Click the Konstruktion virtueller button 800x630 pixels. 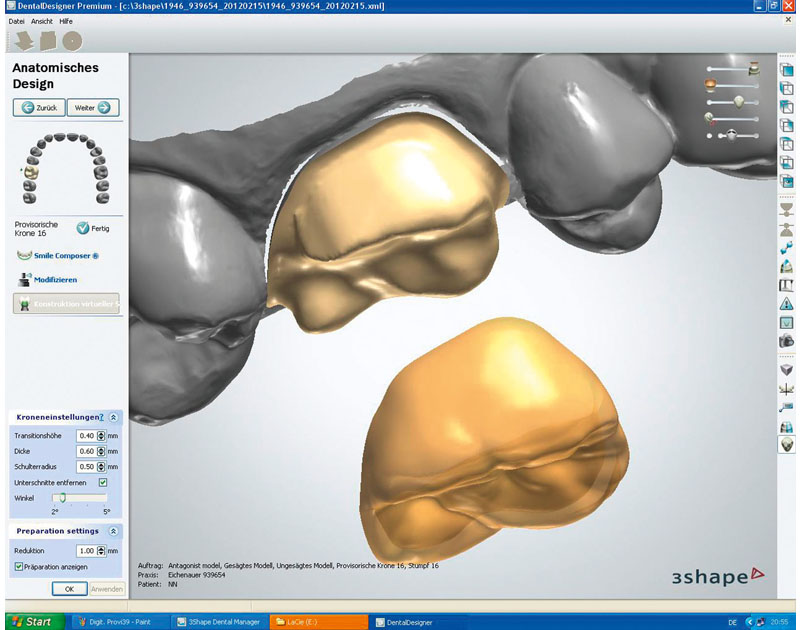point(66,304)
